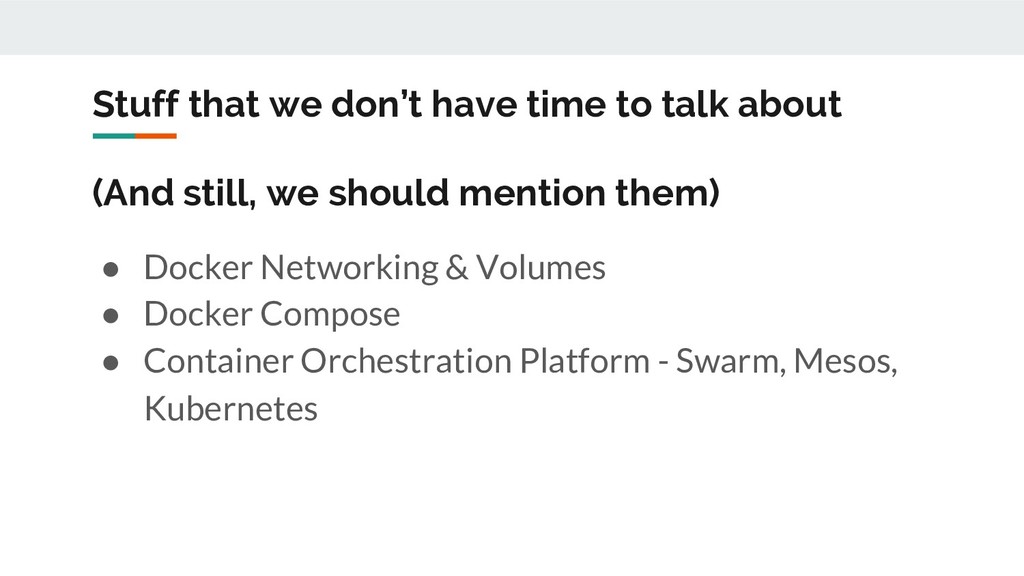Click the word 'Mesos,' in the third bullet
This screenshot has width=1024, height=576.
coord(846,361)
